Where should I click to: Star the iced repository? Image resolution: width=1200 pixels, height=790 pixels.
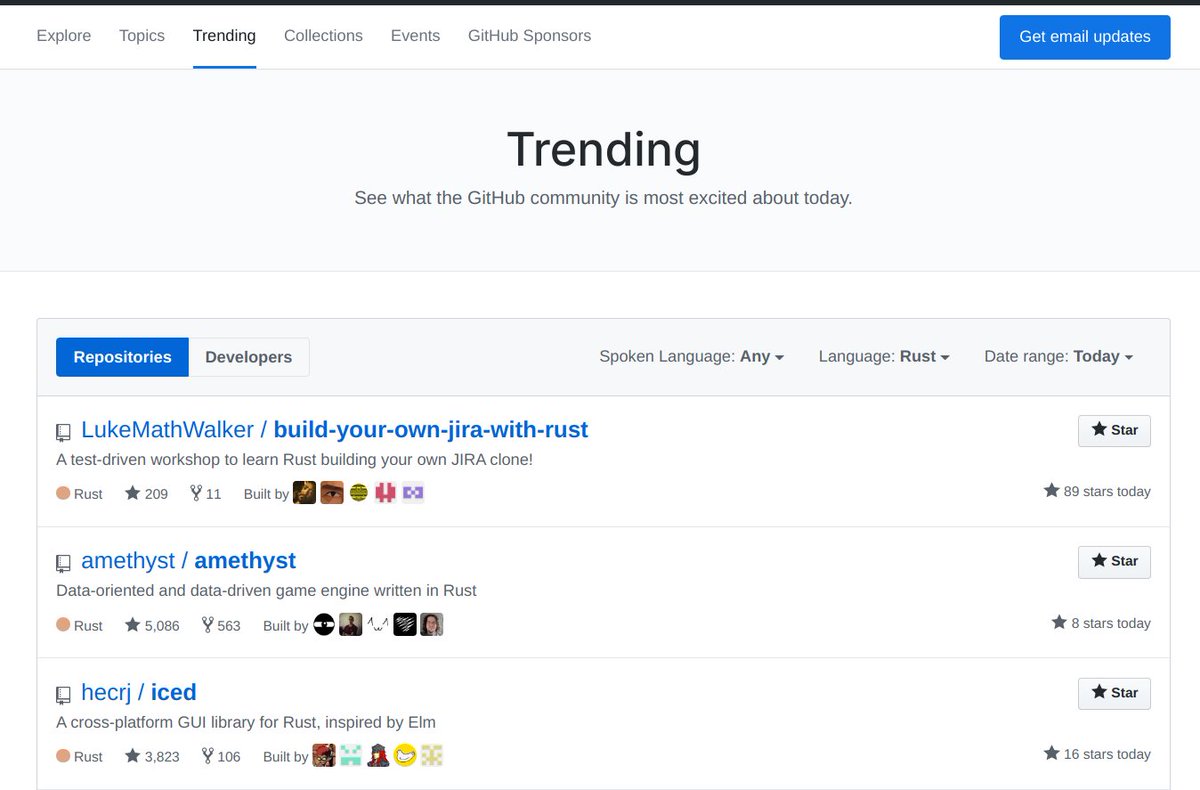coord(1114,692)
